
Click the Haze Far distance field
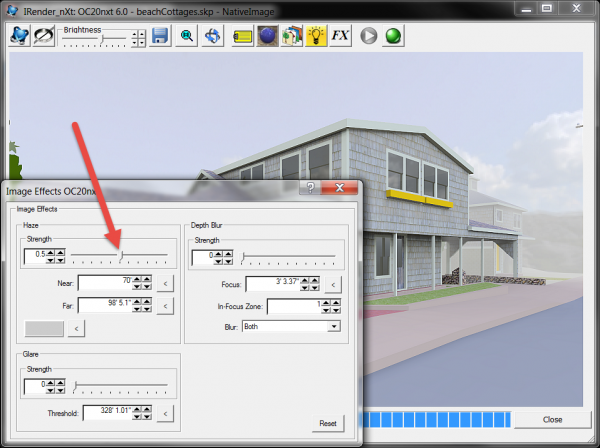pyautogui.click(x=106, y=304)
